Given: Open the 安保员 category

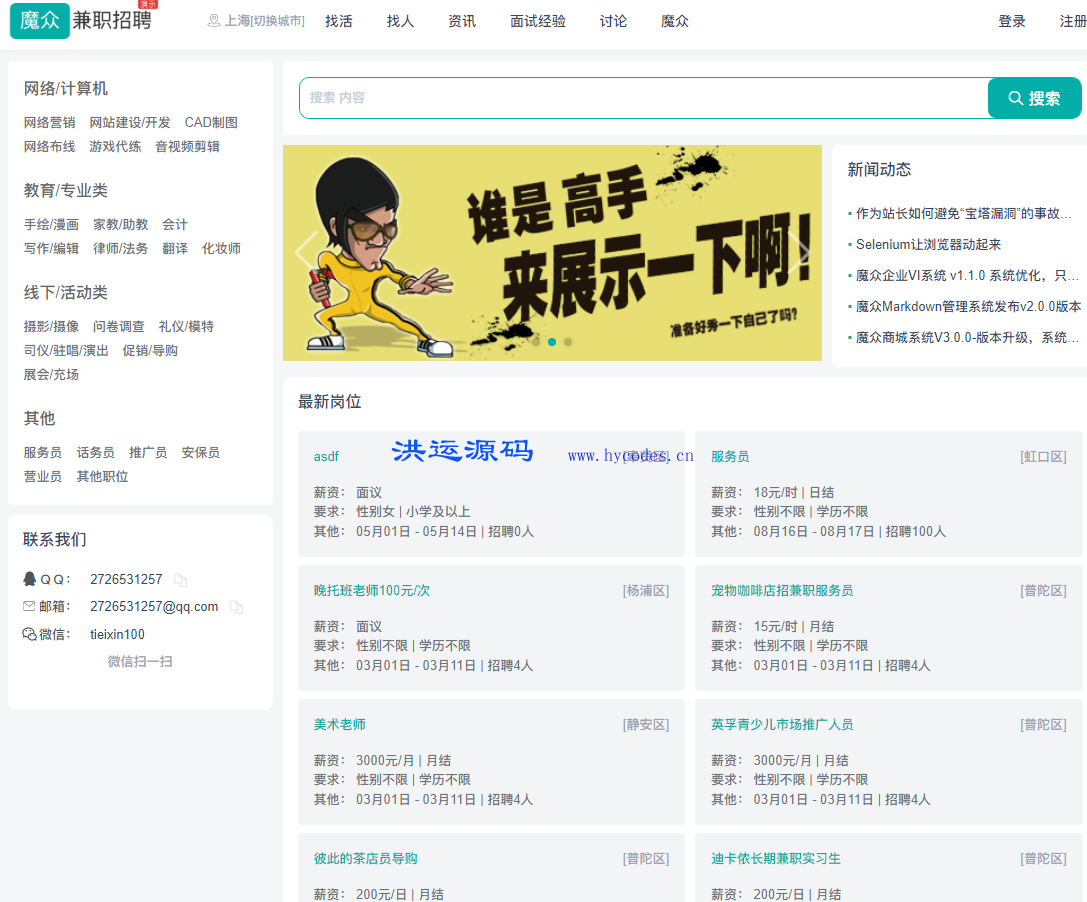Looking at the screenshot, I should (x=200, y=453).
